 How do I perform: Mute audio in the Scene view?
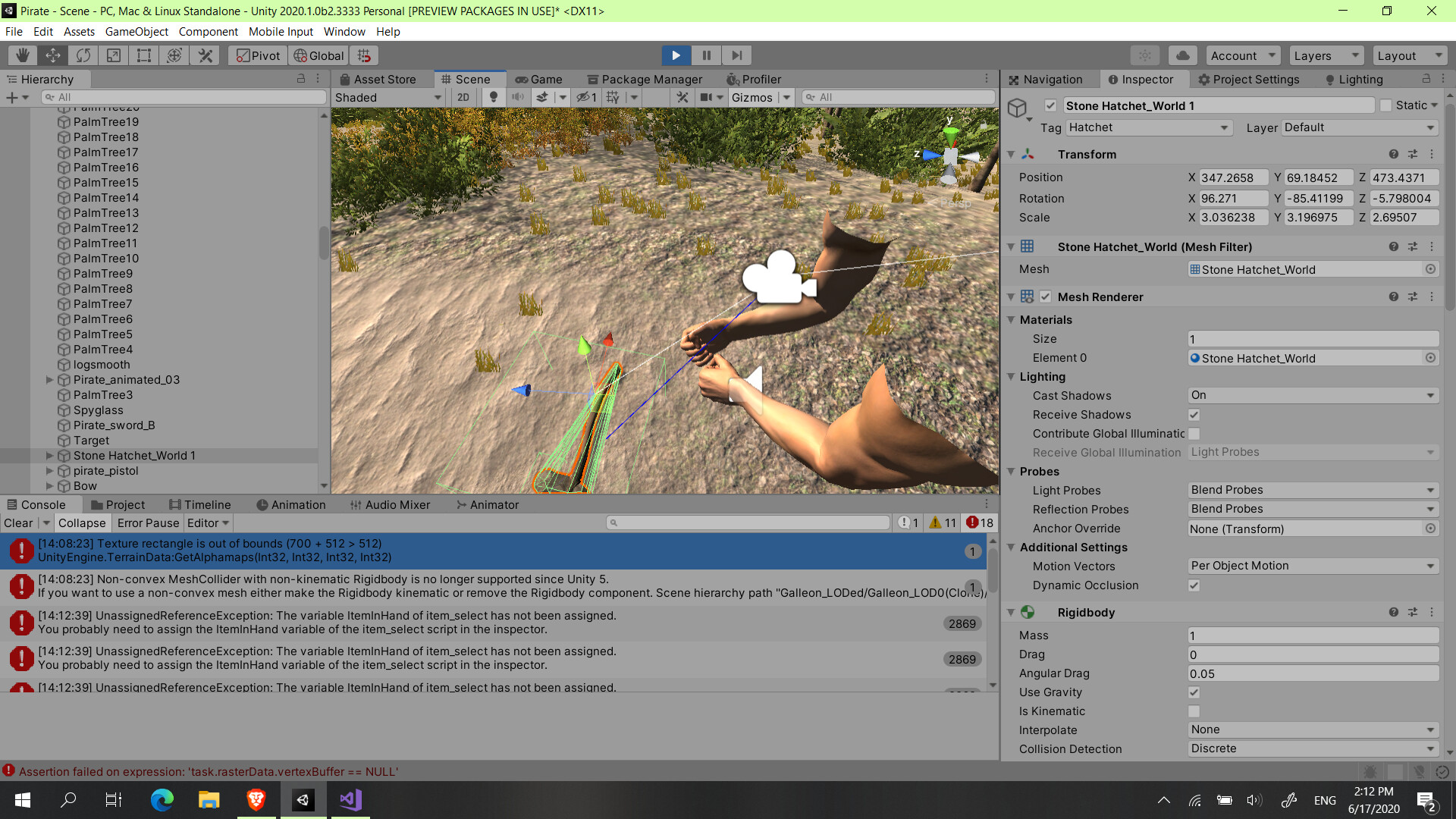(x=518, y=97)
